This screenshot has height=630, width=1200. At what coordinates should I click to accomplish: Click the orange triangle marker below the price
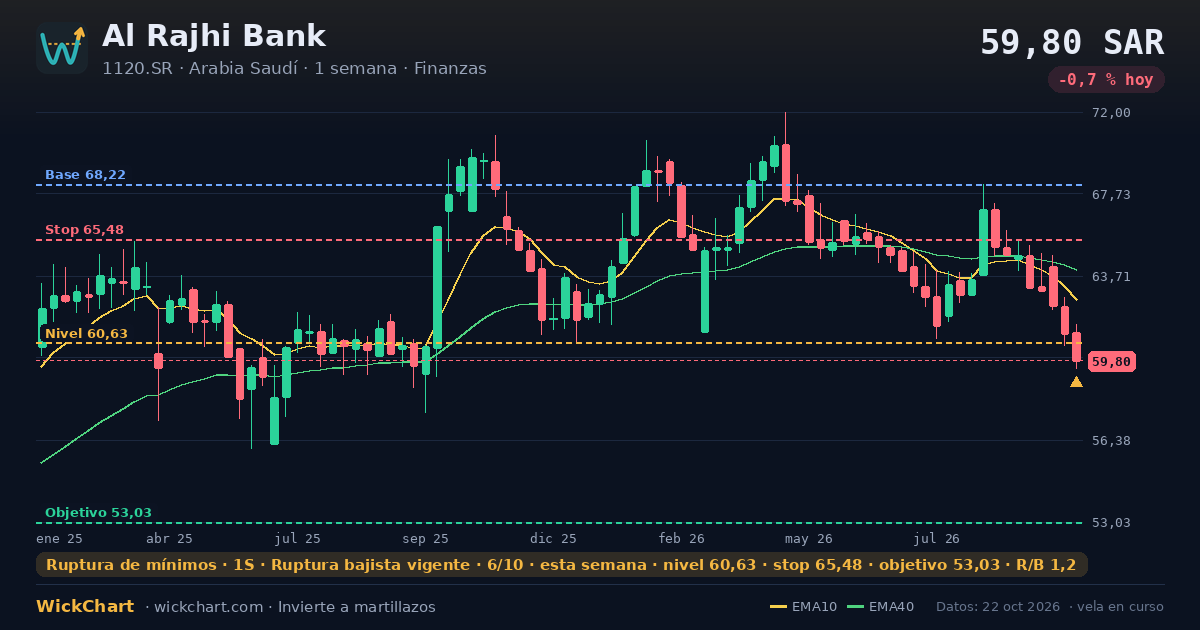point(1076,382)
